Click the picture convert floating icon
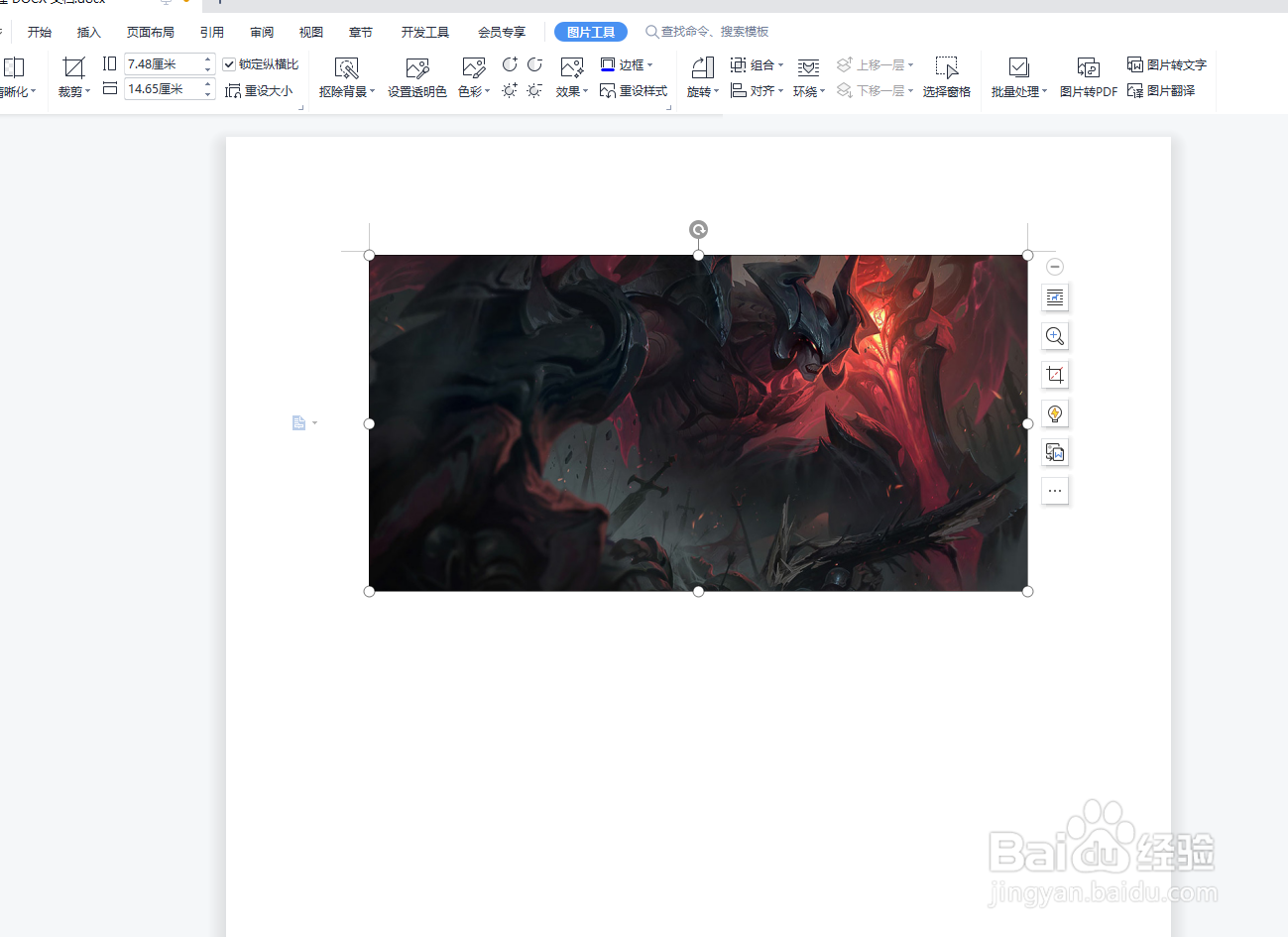Image resolution: width=1288 pixels, height=937 pixels. point(1055,452)
